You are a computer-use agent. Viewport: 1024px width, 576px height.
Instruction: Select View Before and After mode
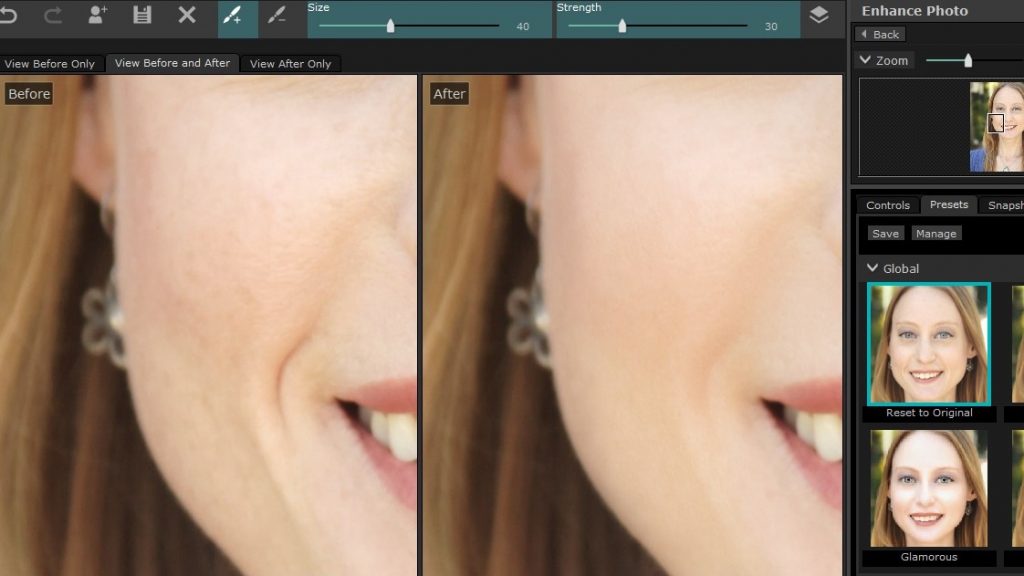(x=172, y=63)
